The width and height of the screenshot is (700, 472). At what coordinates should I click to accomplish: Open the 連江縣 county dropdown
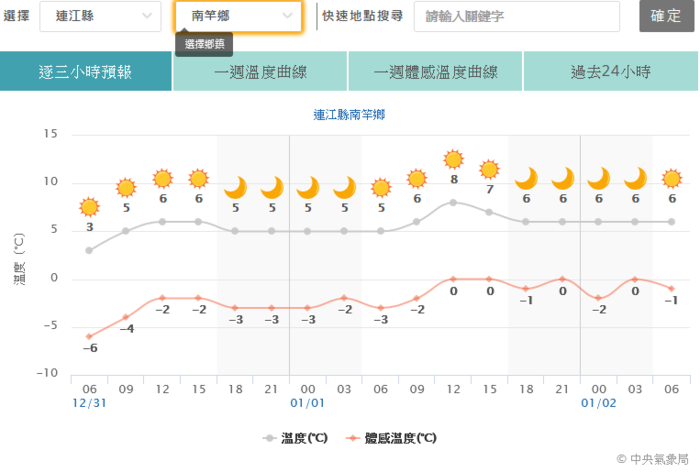[100, 17]
